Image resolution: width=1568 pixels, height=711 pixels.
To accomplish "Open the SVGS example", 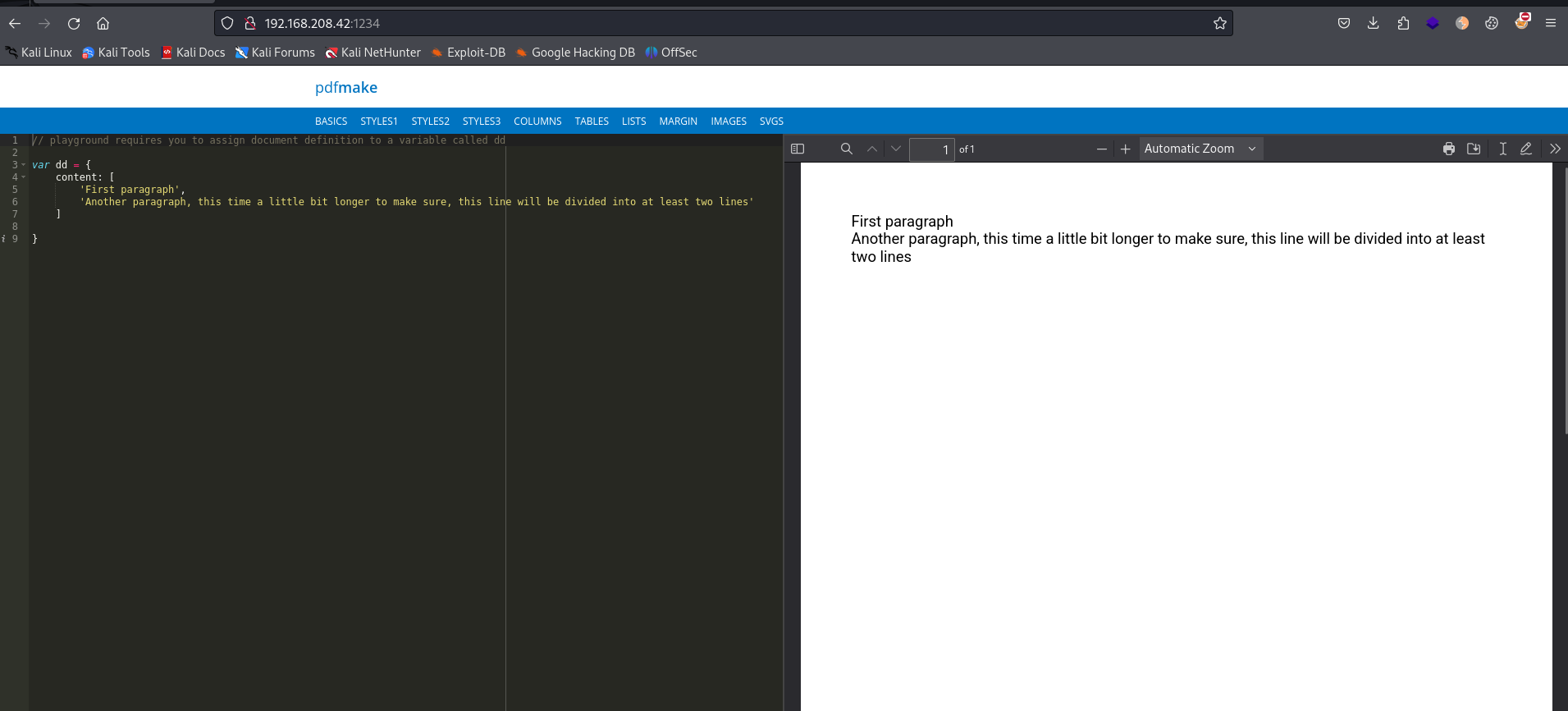I will pyautogui.click(x=771, y=122).
